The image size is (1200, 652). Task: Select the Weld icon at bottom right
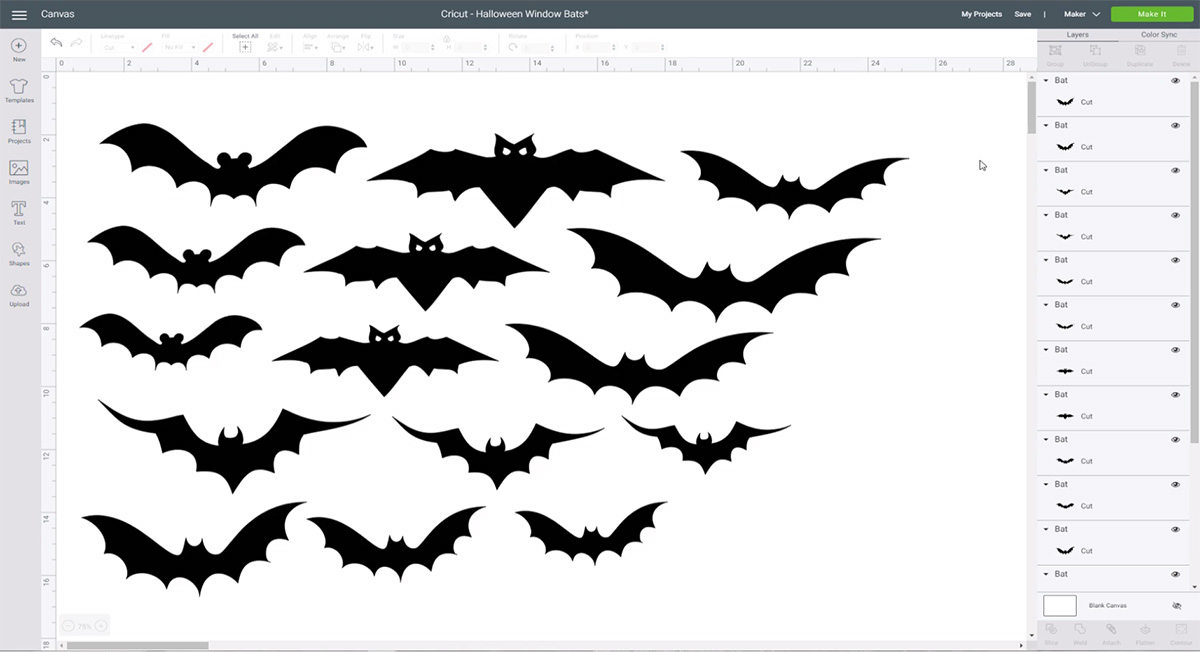point(1081,628)
